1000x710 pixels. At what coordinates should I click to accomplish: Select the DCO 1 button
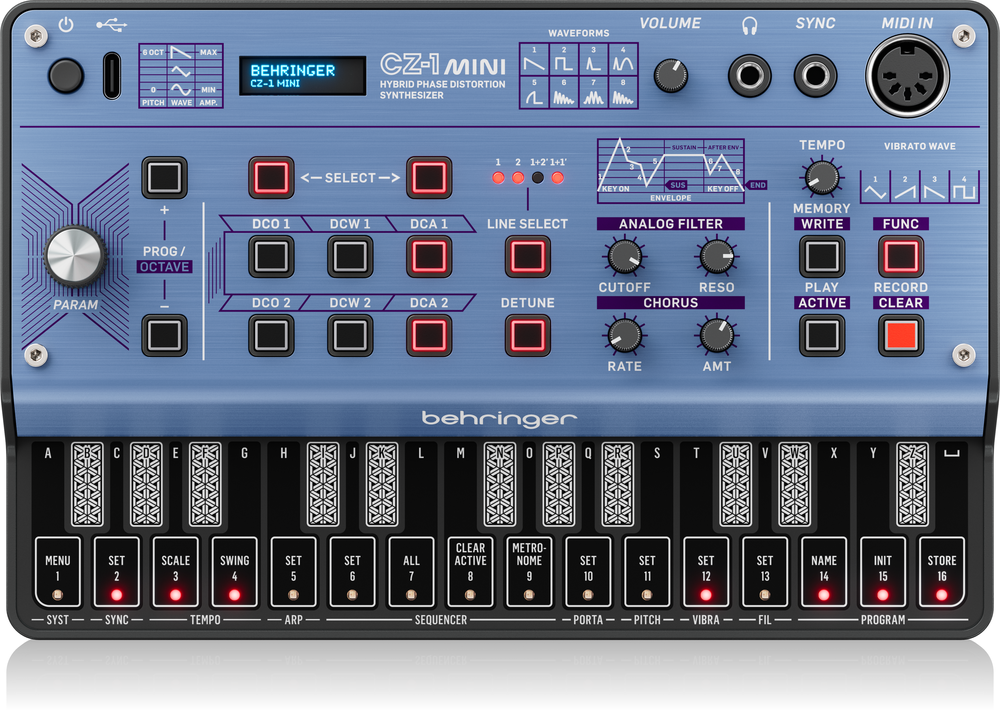coord(269,258)
